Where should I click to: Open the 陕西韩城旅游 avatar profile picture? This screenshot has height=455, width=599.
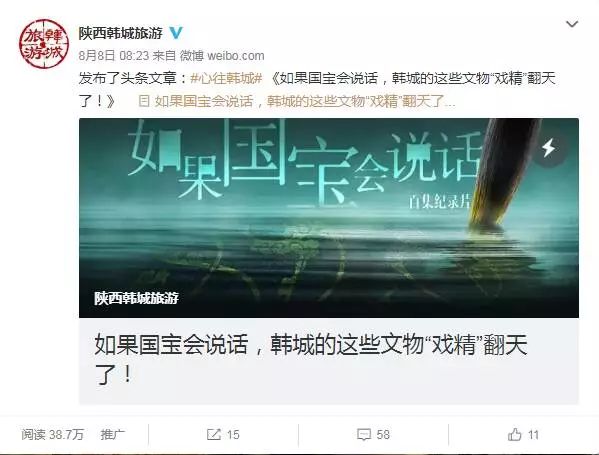click(x=44, y=44)
